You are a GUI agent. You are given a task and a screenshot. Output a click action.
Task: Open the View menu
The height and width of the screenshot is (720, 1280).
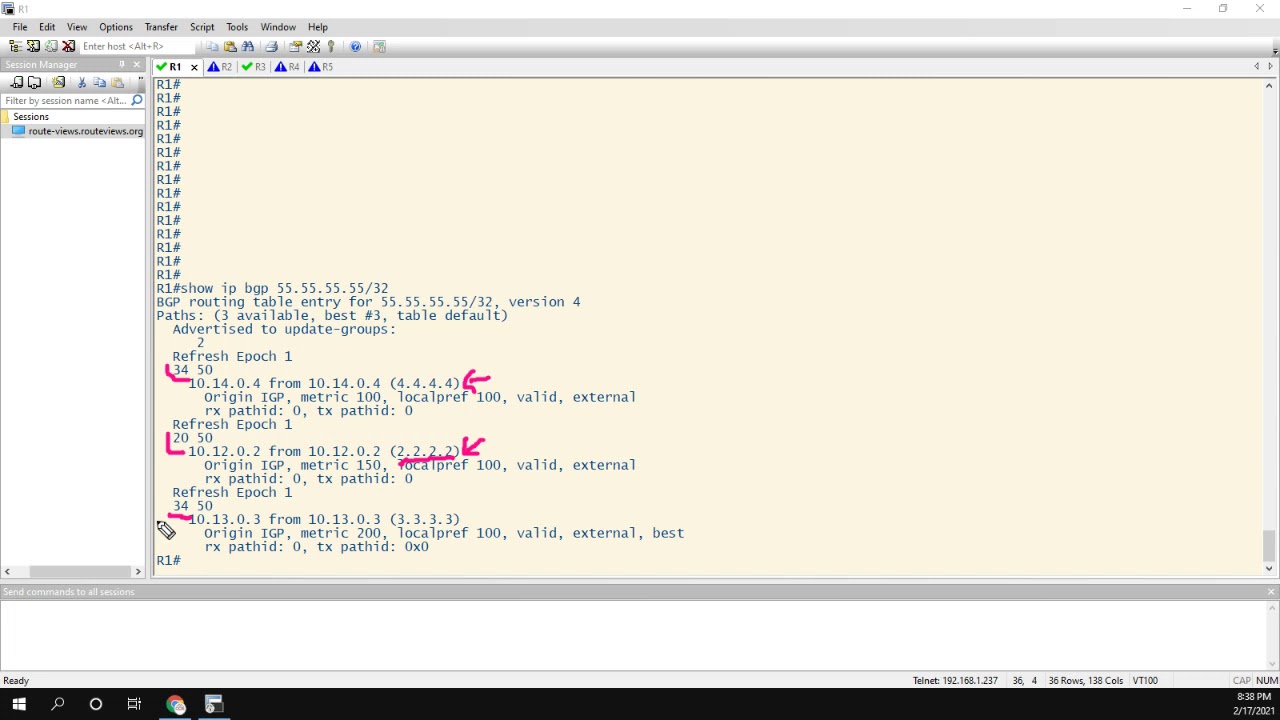[x=77, y=27]
